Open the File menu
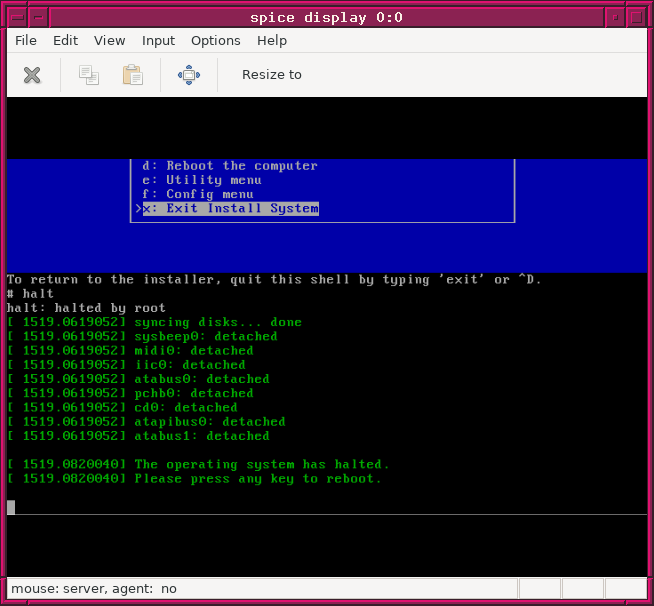The width and height of the screenshot is (654, 606). [26, 41]
